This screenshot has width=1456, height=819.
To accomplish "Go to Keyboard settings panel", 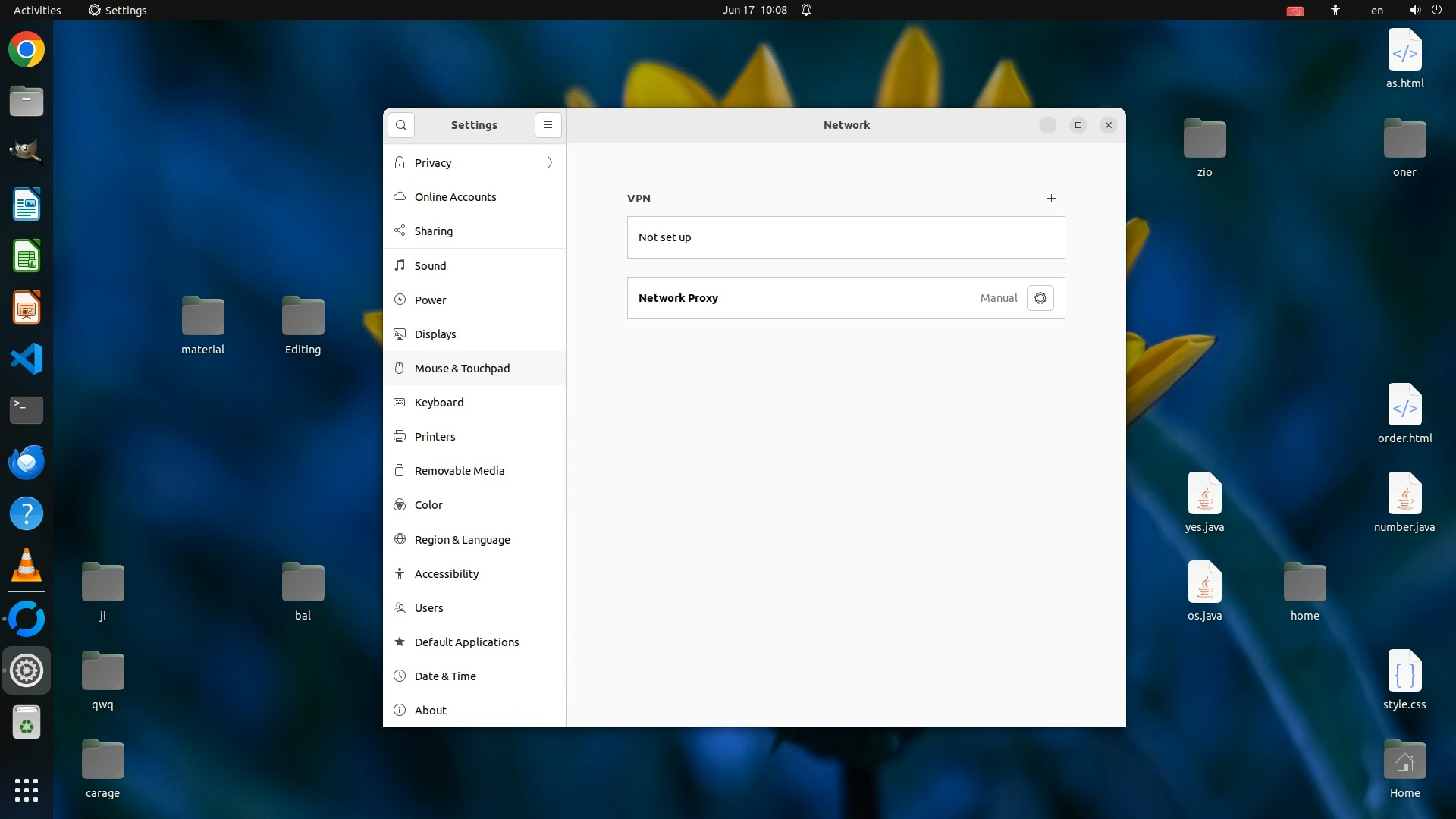I will coord(438,403).
